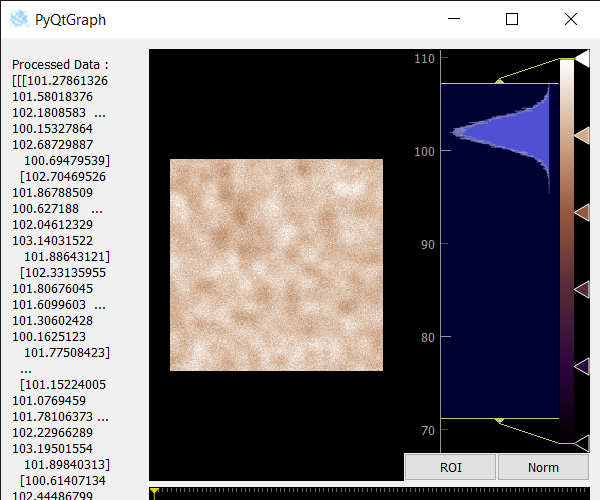Click the PyQtGraph title bar icon
The width and height of the screenshot is (600, 500).
click(18, 19)
